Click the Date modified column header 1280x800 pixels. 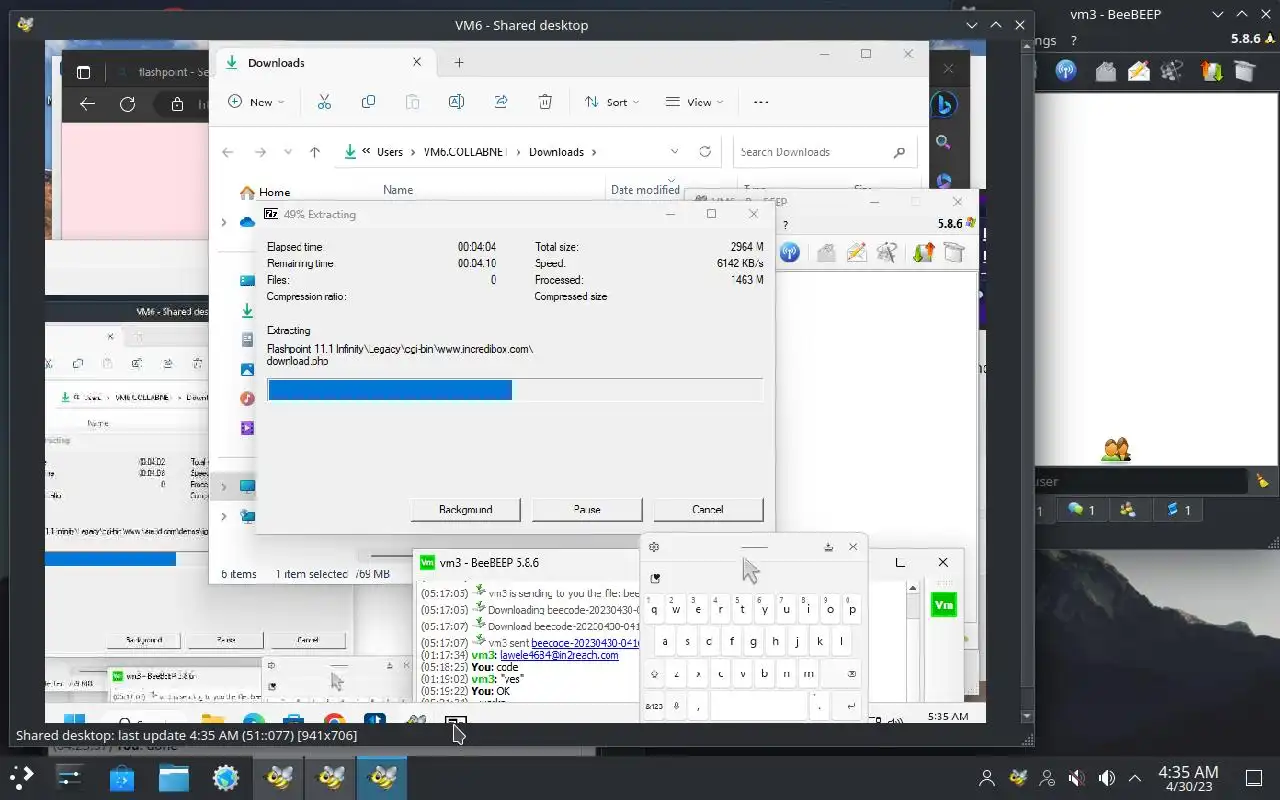click(645, 190)
